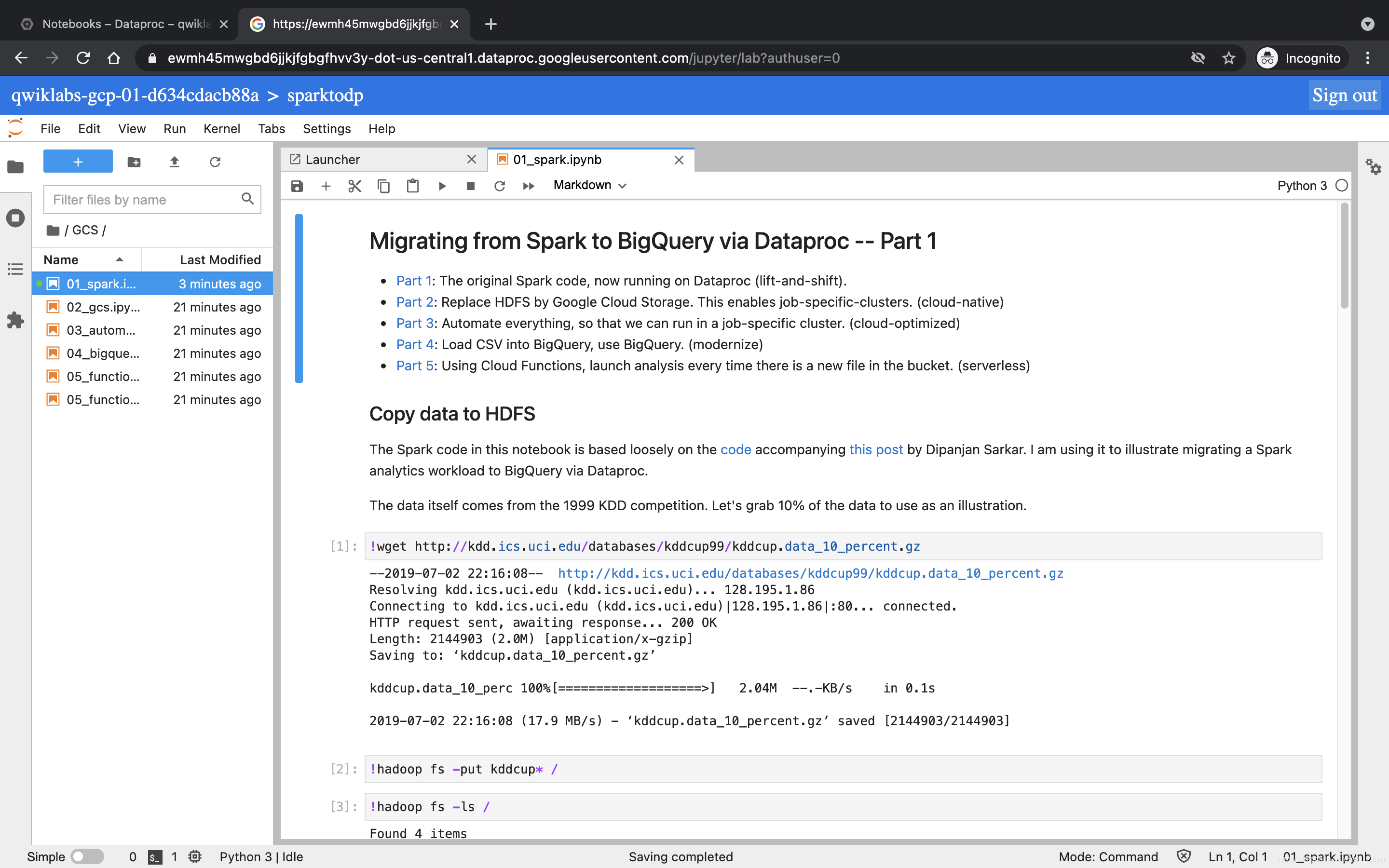Open the Edit menu

tap(89, 129)
